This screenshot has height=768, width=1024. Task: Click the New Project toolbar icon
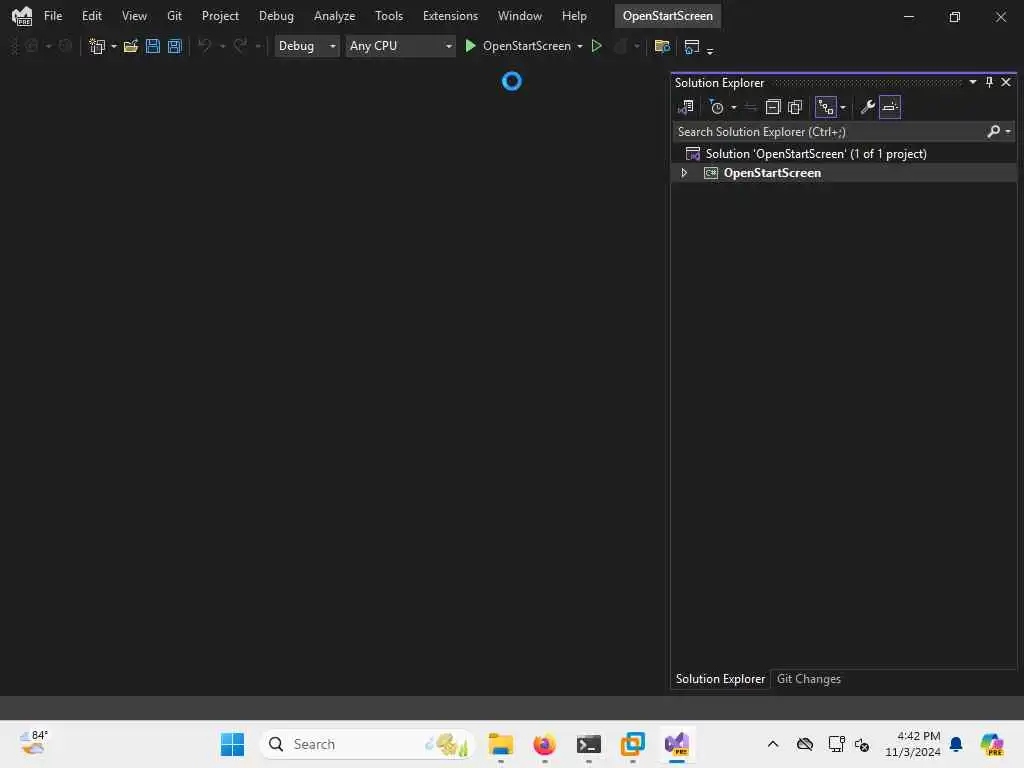coord(97,46)
